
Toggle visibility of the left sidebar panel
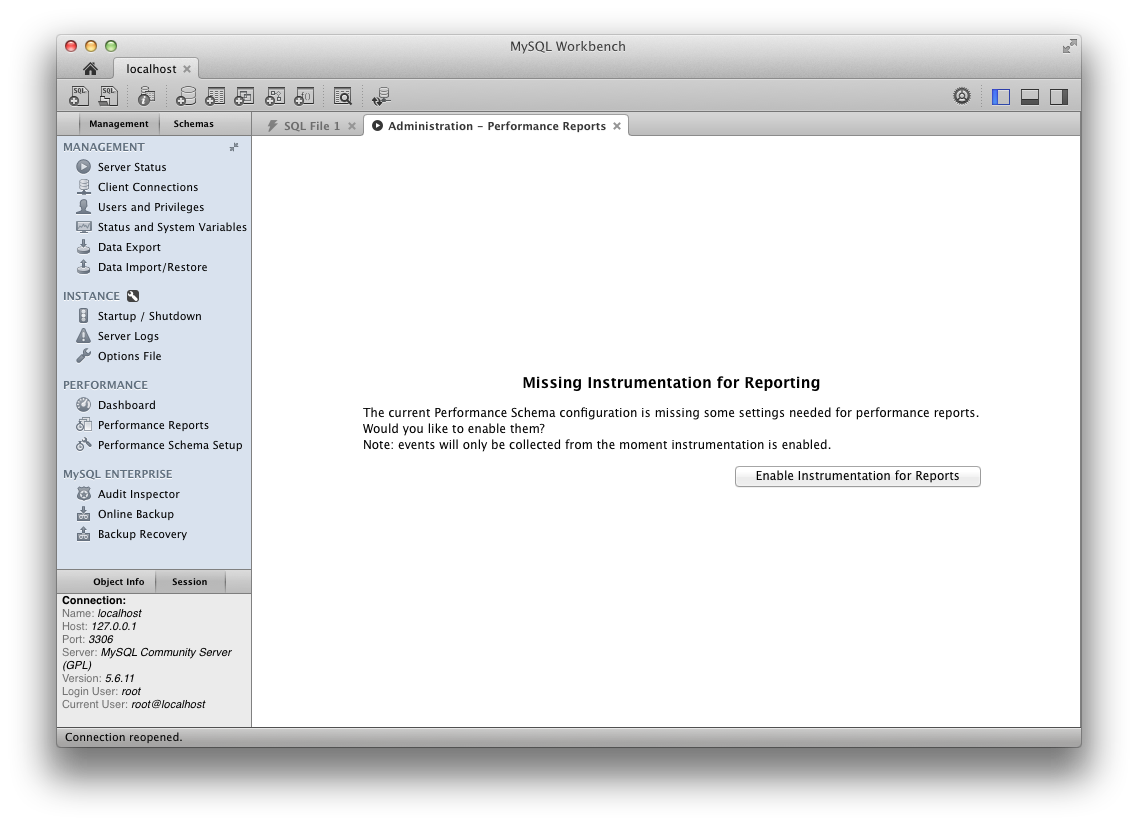1000,95
